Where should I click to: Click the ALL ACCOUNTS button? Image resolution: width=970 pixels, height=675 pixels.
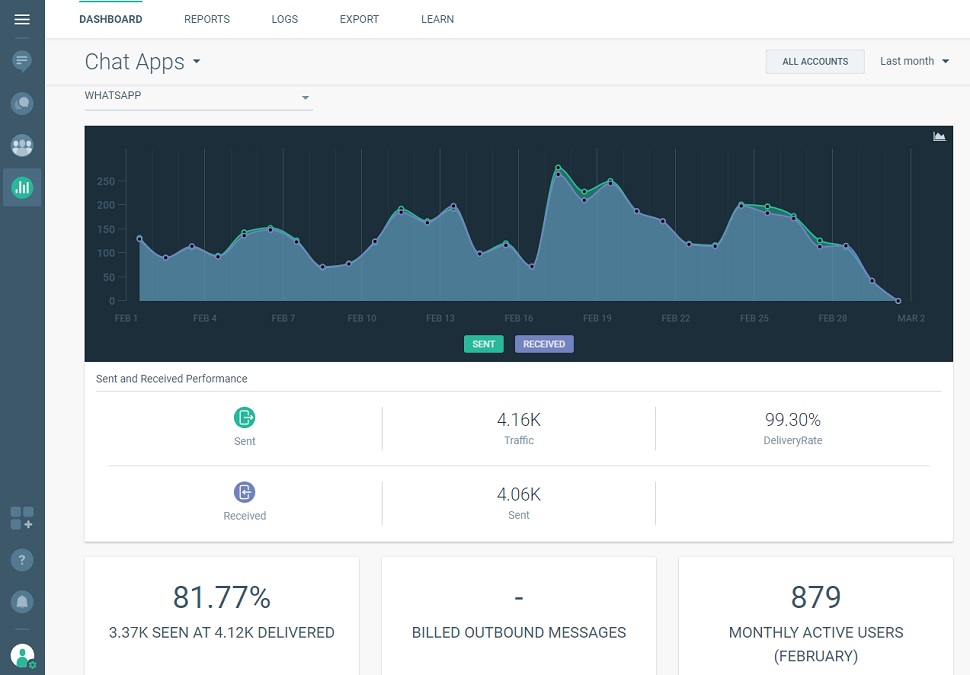pos(815,61)
